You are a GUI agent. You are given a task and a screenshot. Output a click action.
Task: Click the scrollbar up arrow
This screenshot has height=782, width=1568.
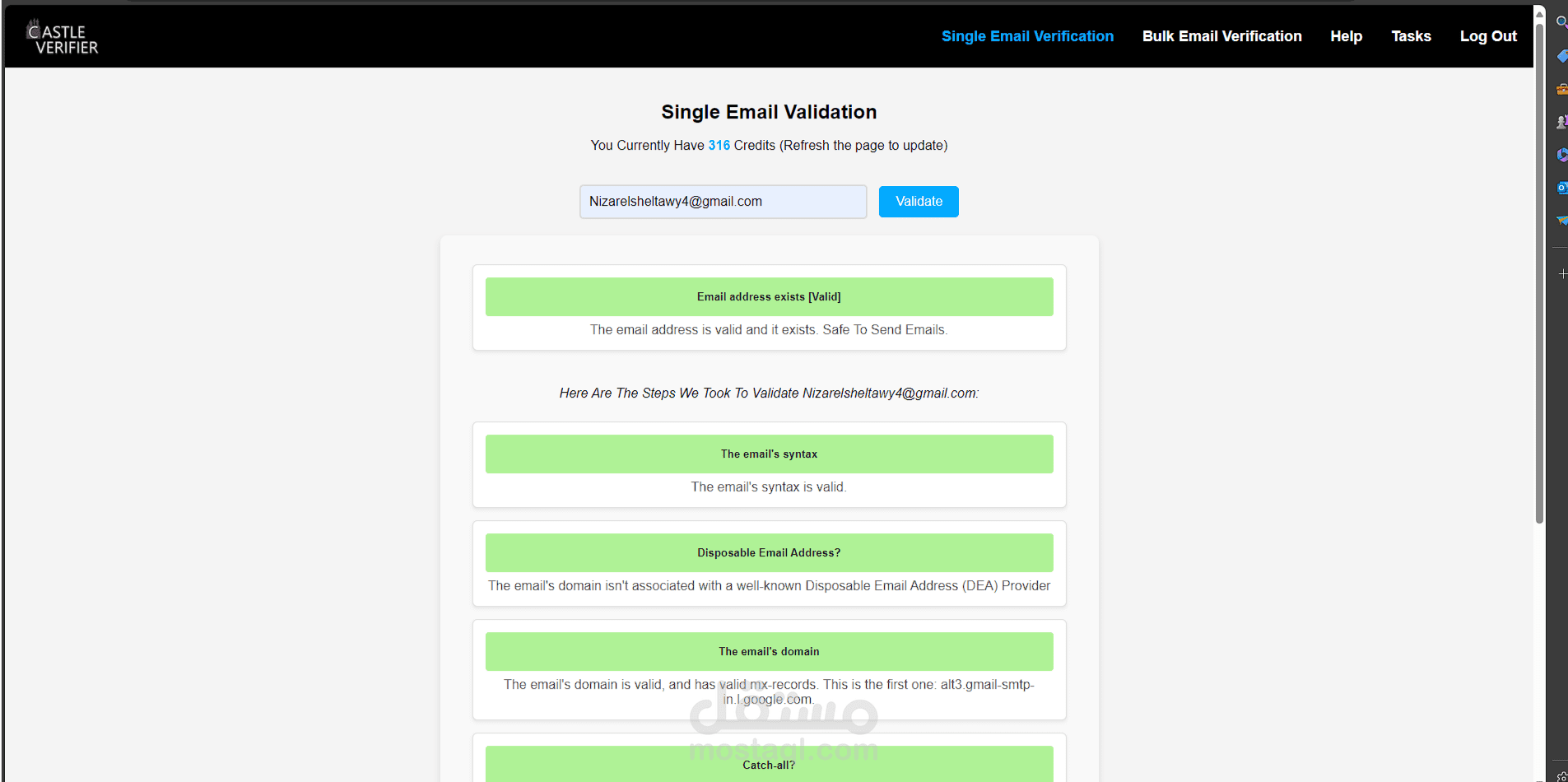1539,14
